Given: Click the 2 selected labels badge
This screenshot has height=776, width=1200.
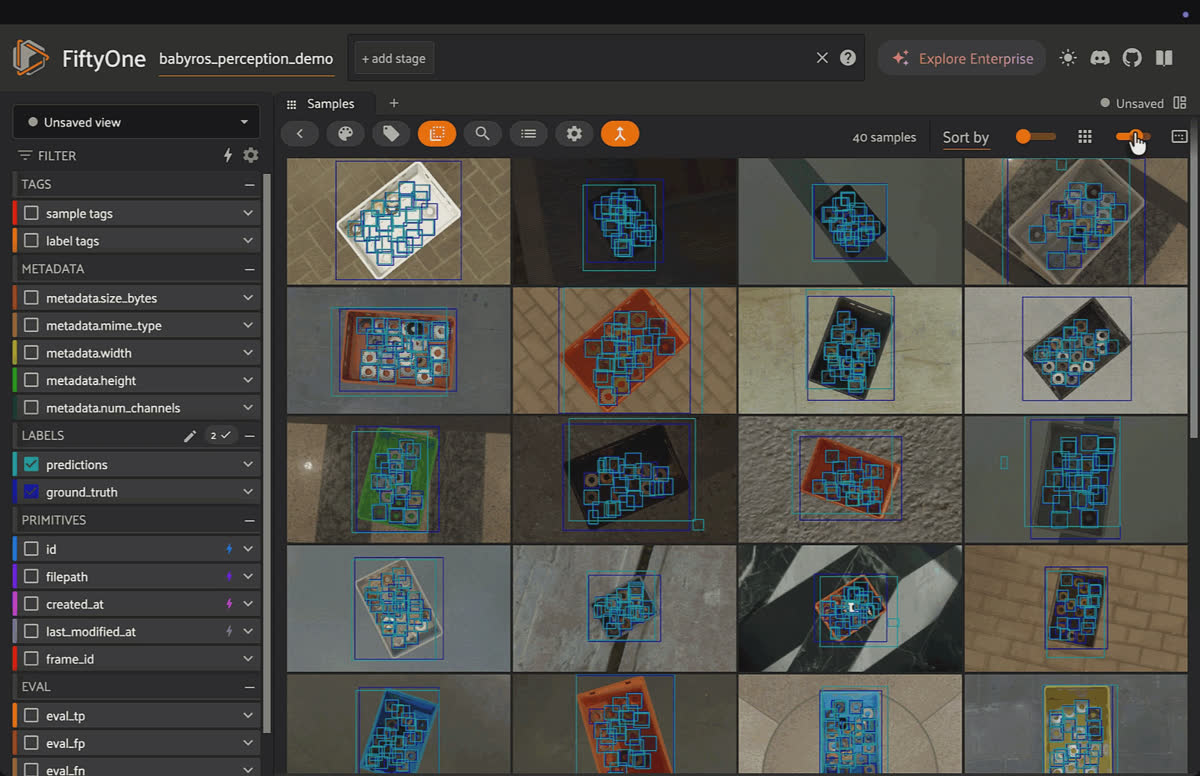Looking at the screenshot, I should (219, 436).
